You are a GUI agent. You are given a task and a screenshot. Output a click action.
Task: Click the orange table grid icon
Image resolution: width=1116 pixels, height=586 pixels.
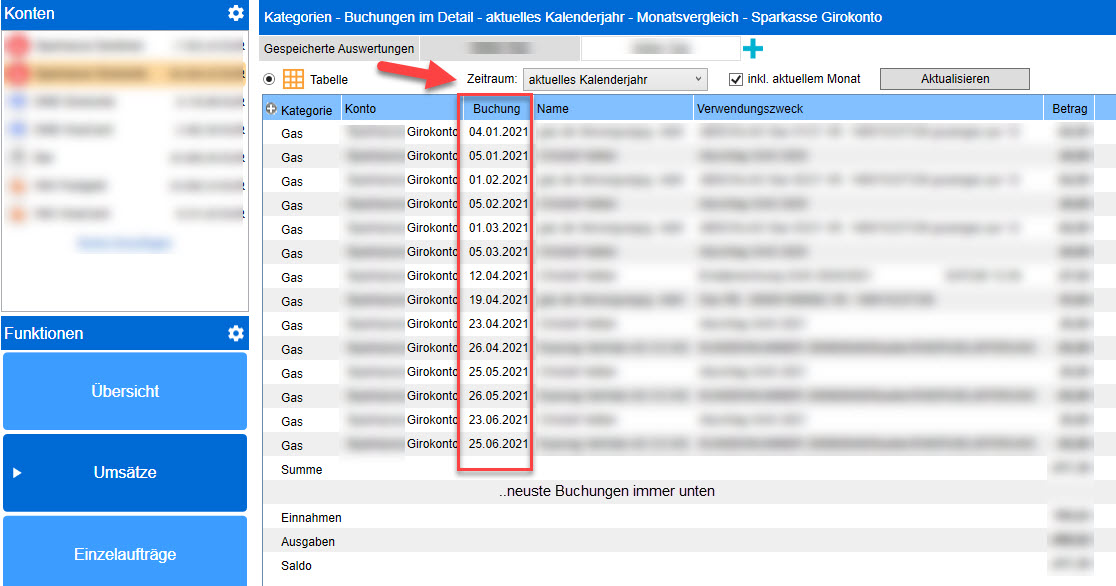(x=293, y=79)
